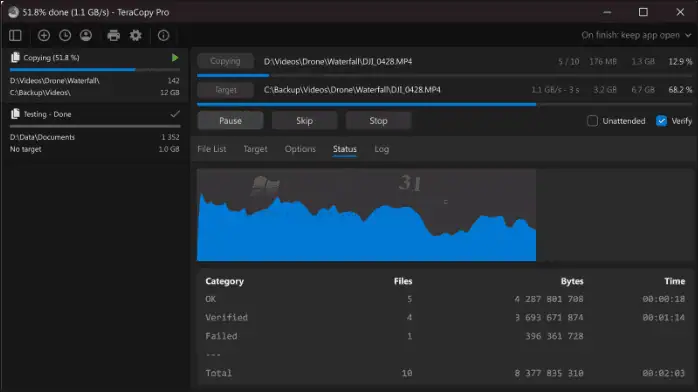Open the history clock icon
698x392 pixels.
[65, 35]
